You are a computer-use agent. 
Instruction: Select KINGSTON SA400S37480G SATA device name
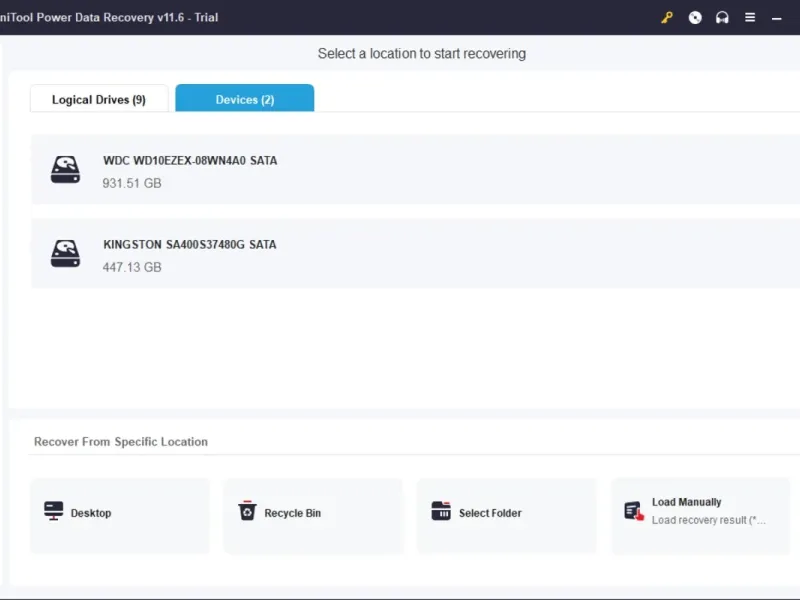(x=189, y=245)
